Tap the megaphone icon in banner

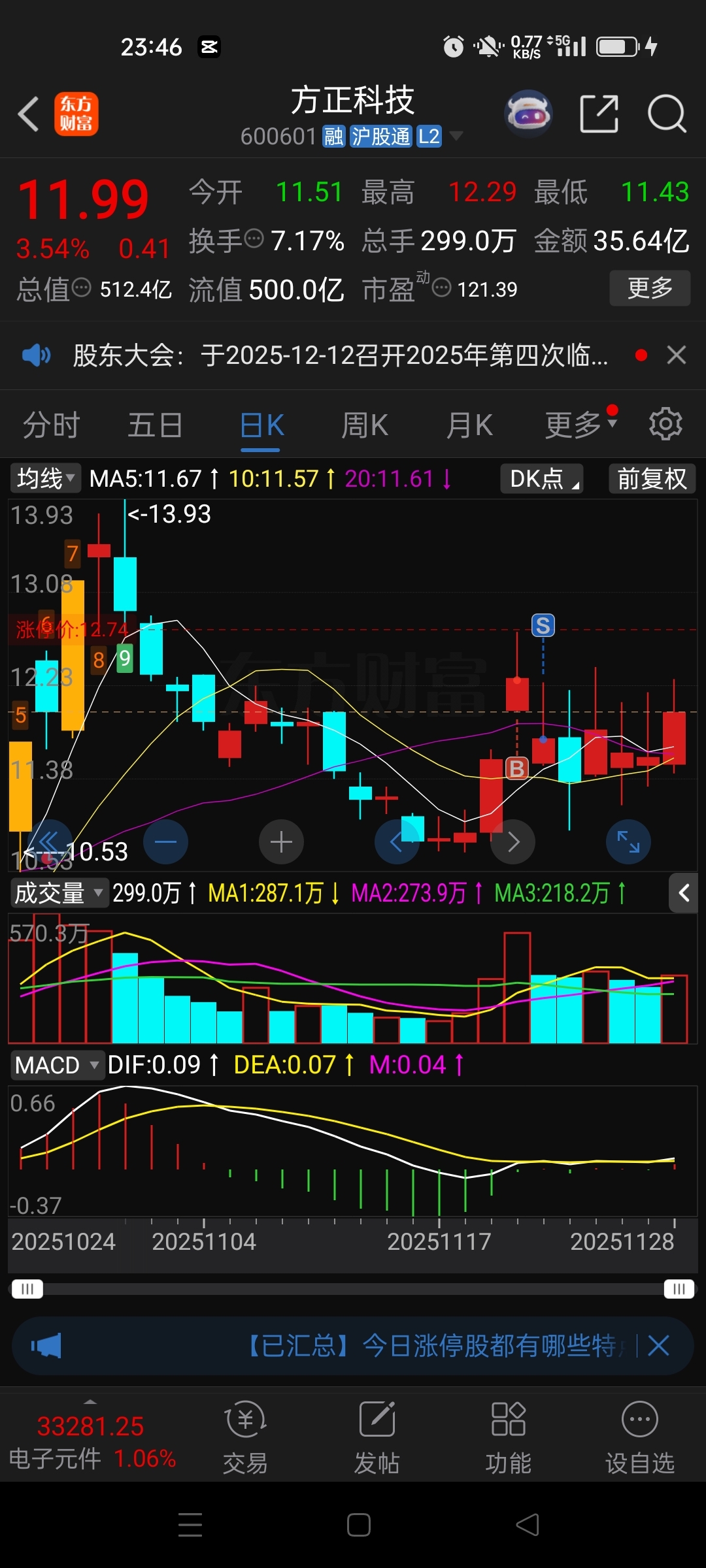pyautogui.click(x=46, y=1346)
